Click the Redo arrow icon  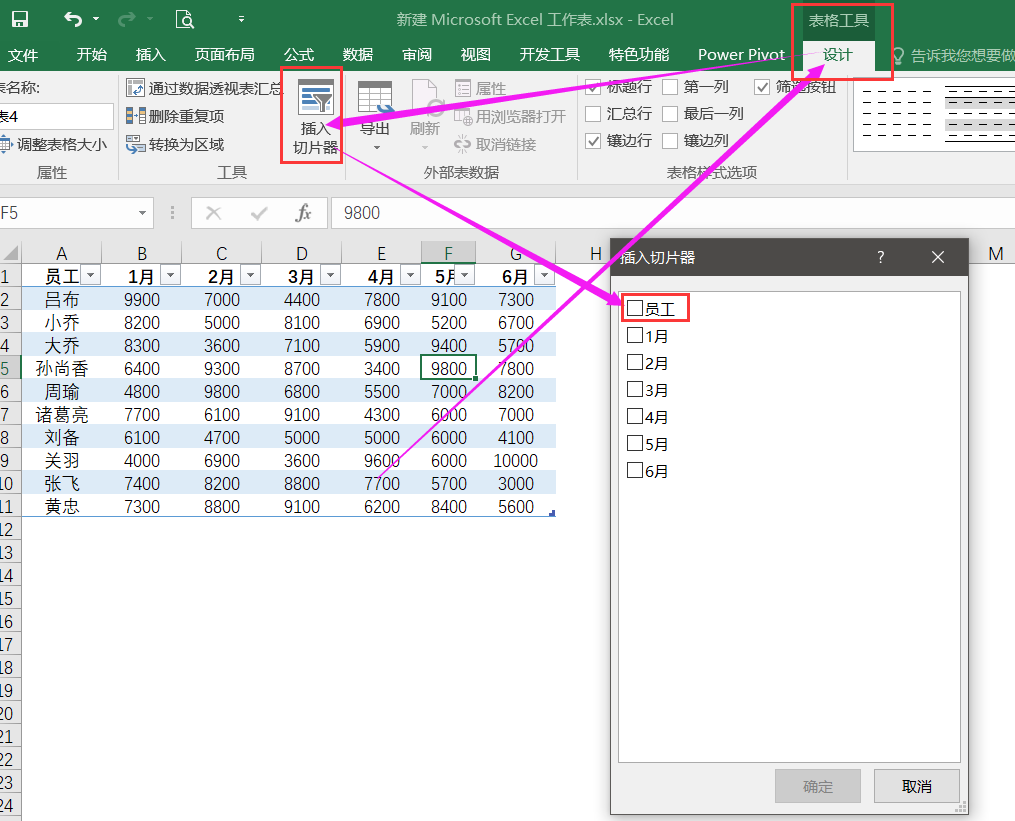[126, 19]
